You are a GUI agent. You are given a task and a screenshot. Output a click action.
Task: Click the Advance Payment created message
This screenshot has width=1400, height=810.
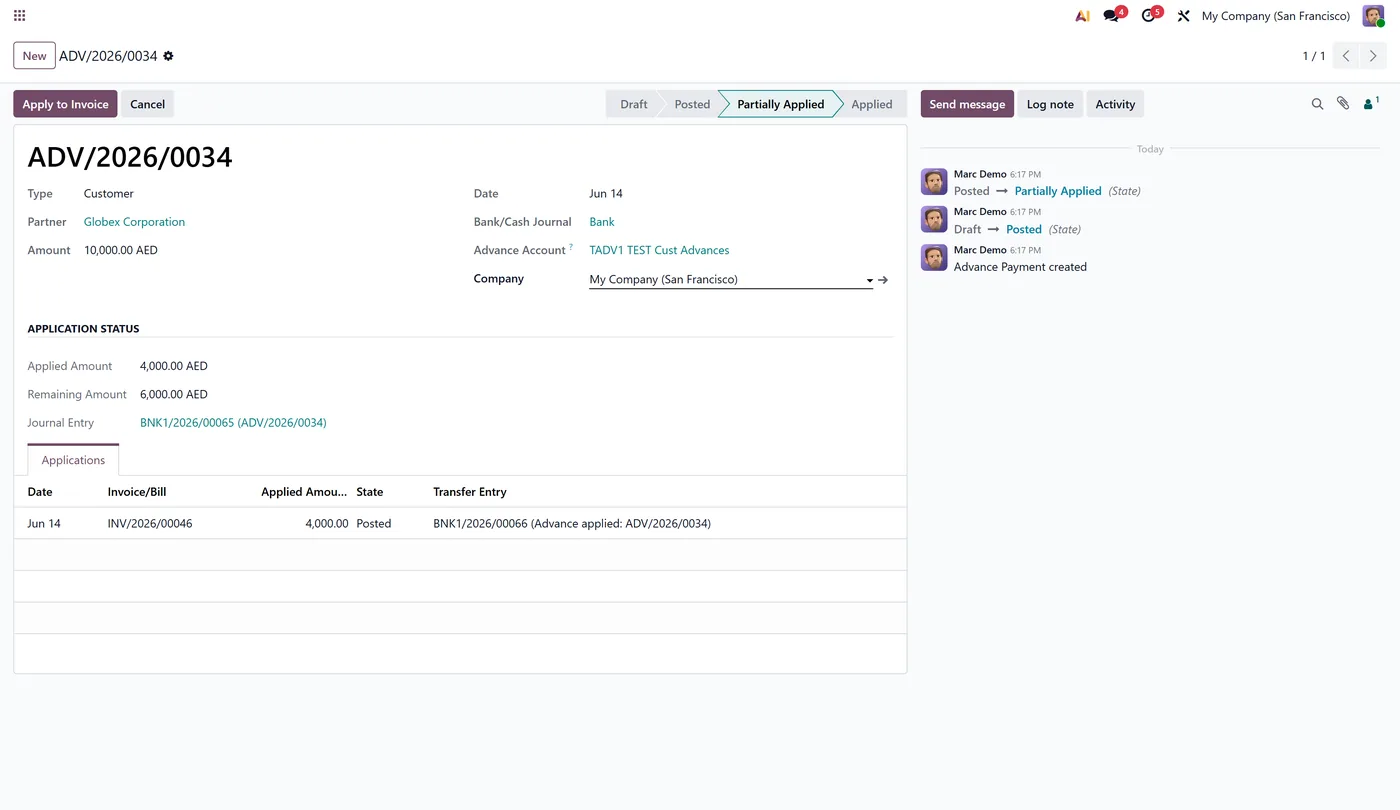[x=1020, y=267]
